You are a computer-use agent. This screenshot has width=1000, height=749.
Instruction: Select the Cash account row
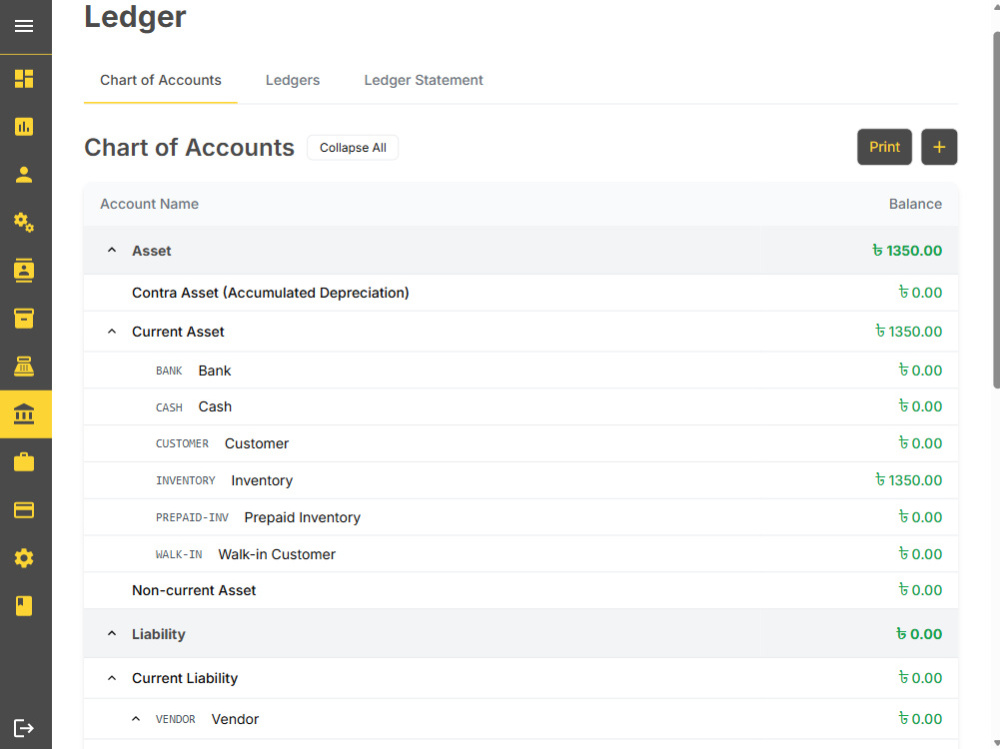(520, 407)
